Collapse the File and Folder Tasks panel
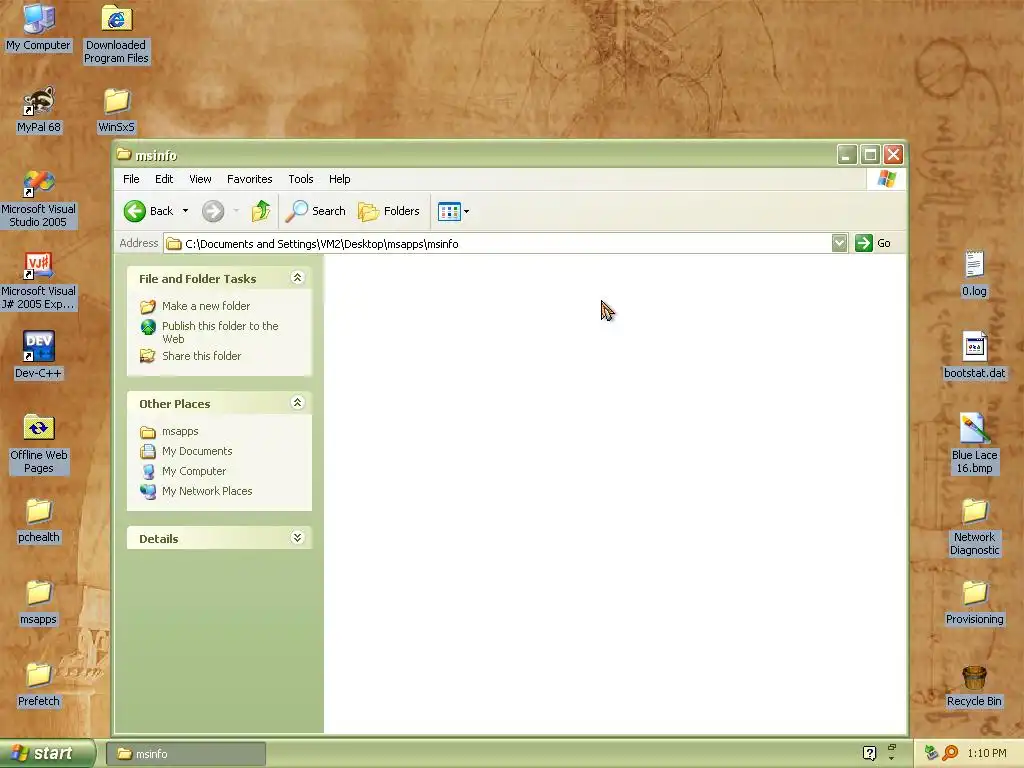This screenshot has height=768, width=1024. click(297, 278)
